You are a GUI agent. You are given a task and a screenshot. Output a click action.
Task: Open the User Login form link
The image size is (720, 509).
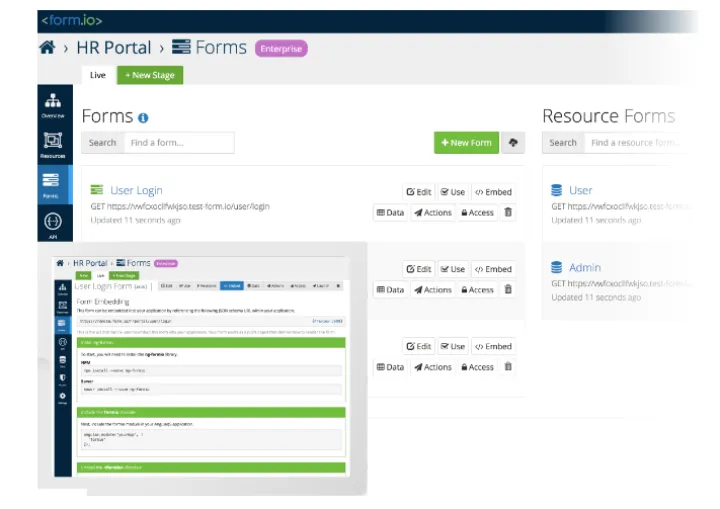[x=136, y=190]
